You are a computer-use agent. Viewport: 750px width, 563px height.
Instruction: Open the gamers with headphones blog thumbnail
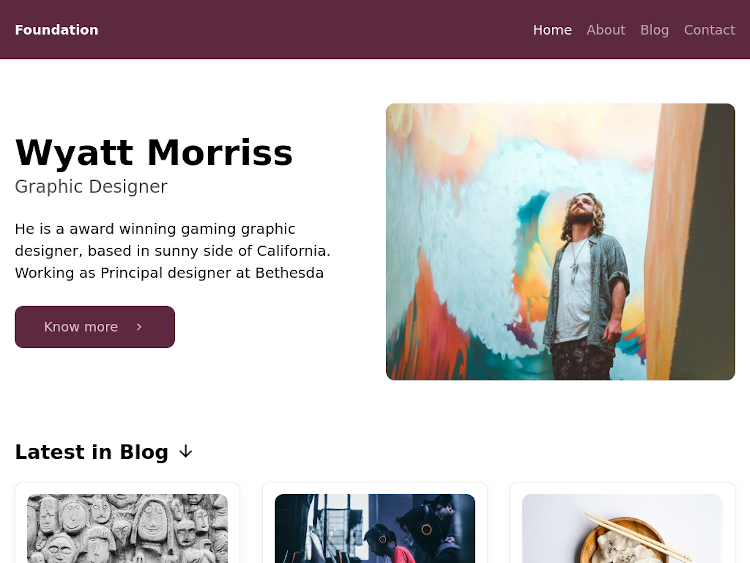pos(375,529)
